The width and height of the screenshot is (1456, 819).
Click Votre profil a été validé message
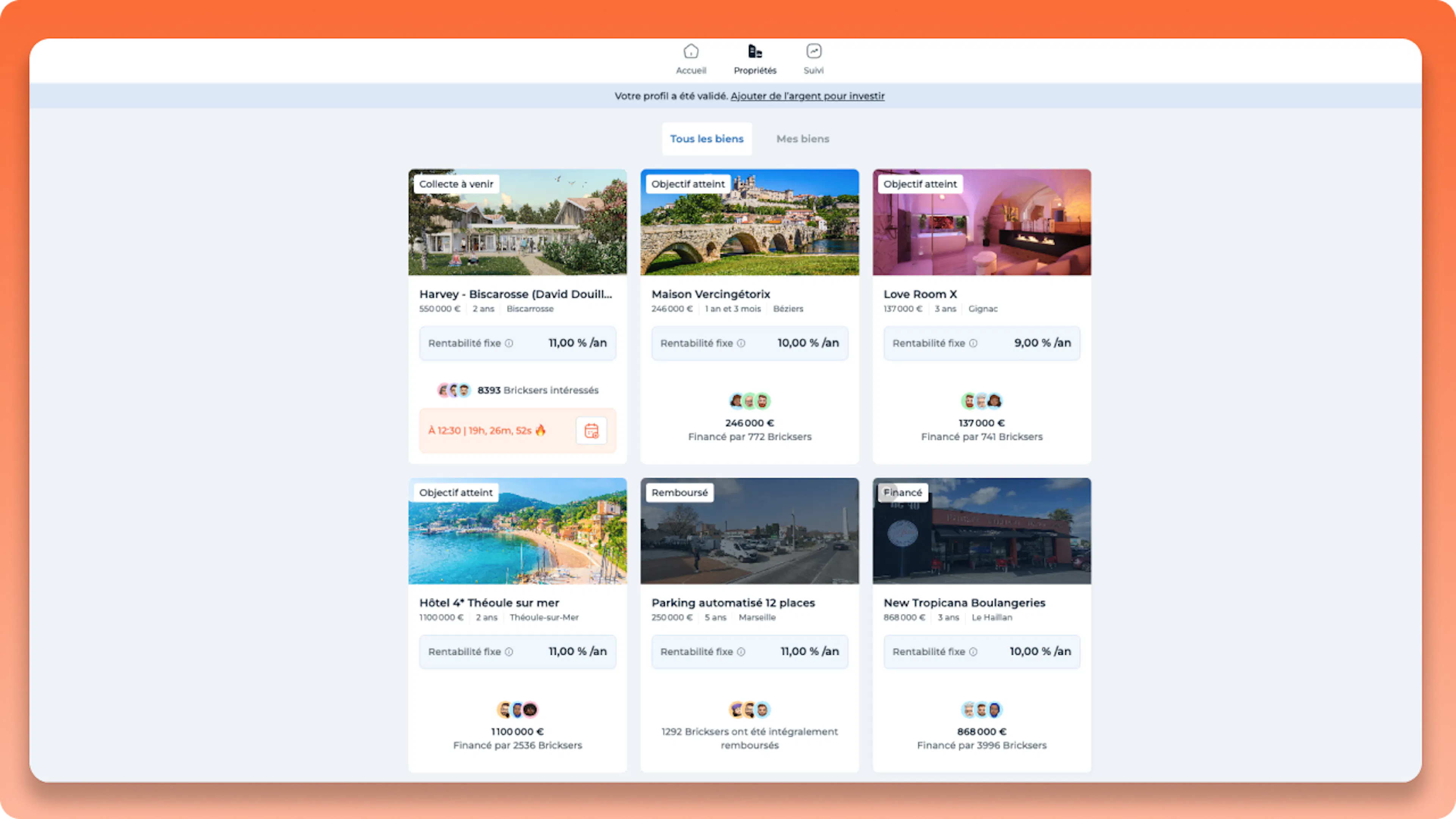[x=672, y=96]
